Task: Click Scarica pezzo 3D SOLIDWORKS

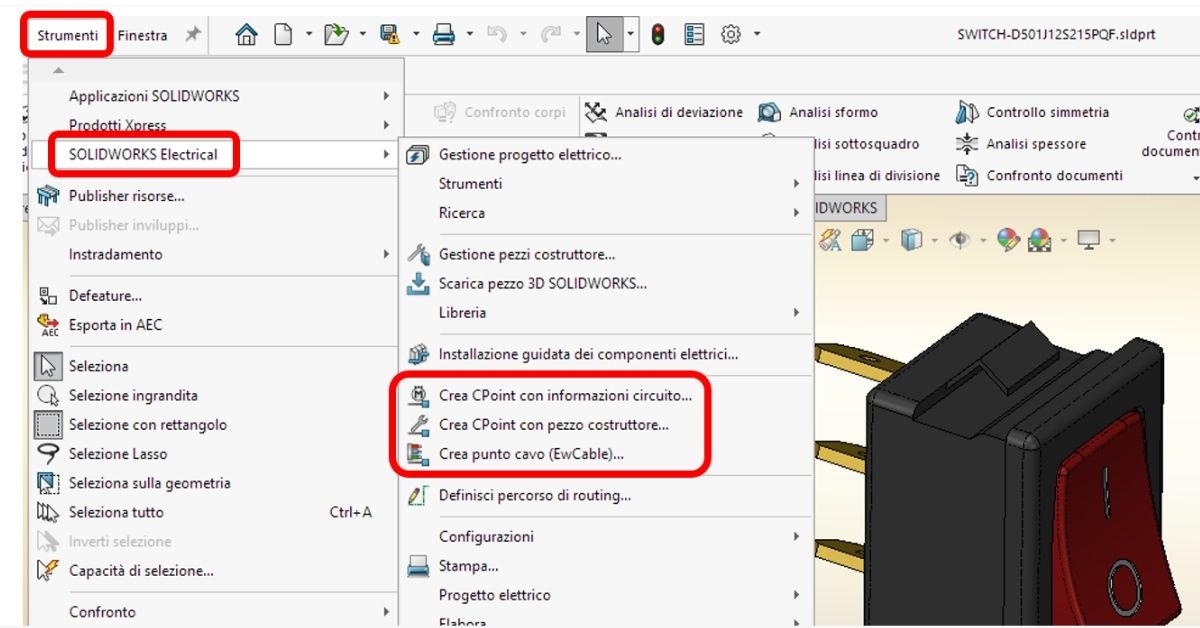Action: coord(541,284)
